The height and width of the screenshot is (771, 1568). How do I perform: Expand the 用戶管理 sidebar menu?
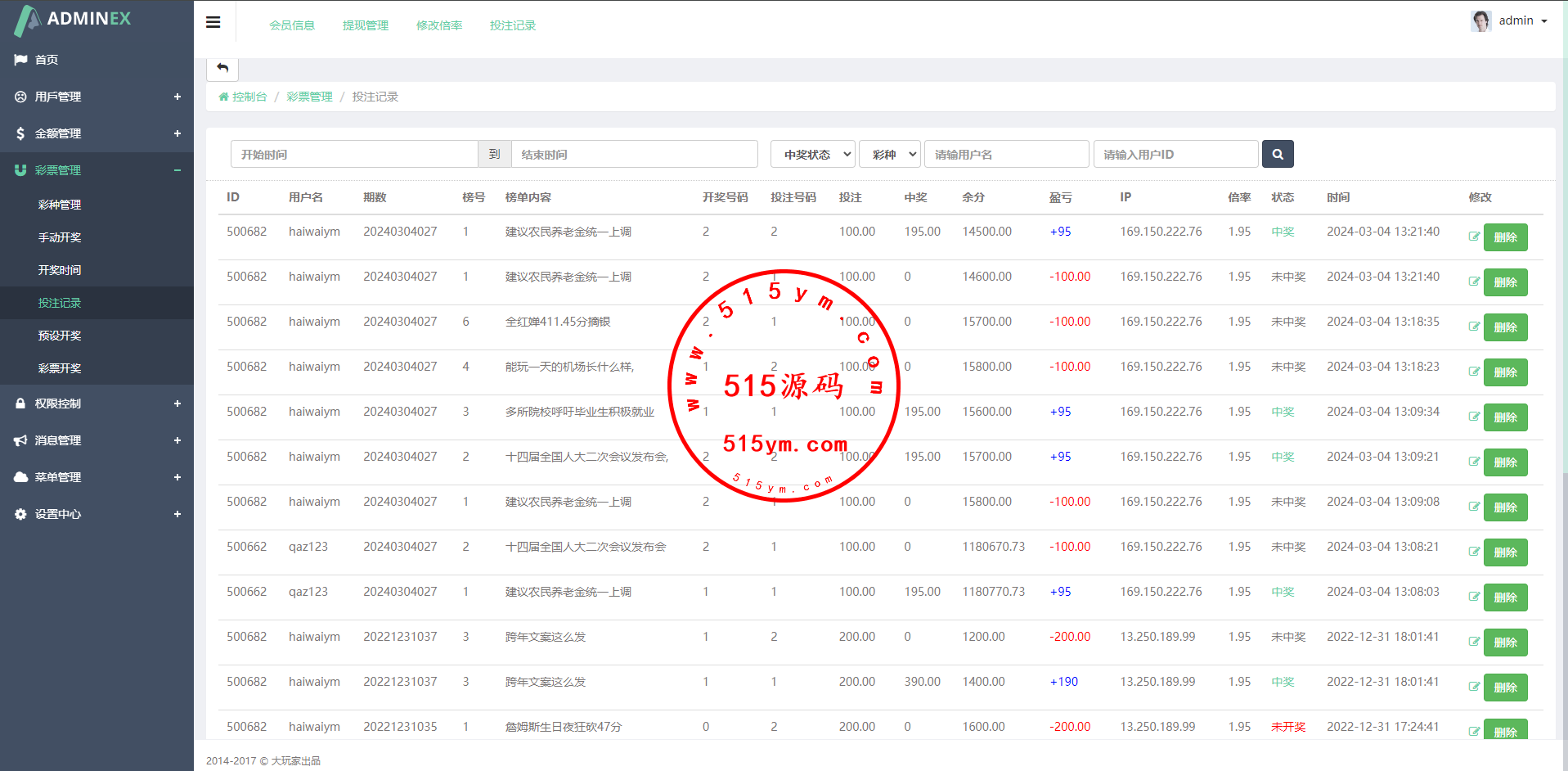click(x=97, y=97)
